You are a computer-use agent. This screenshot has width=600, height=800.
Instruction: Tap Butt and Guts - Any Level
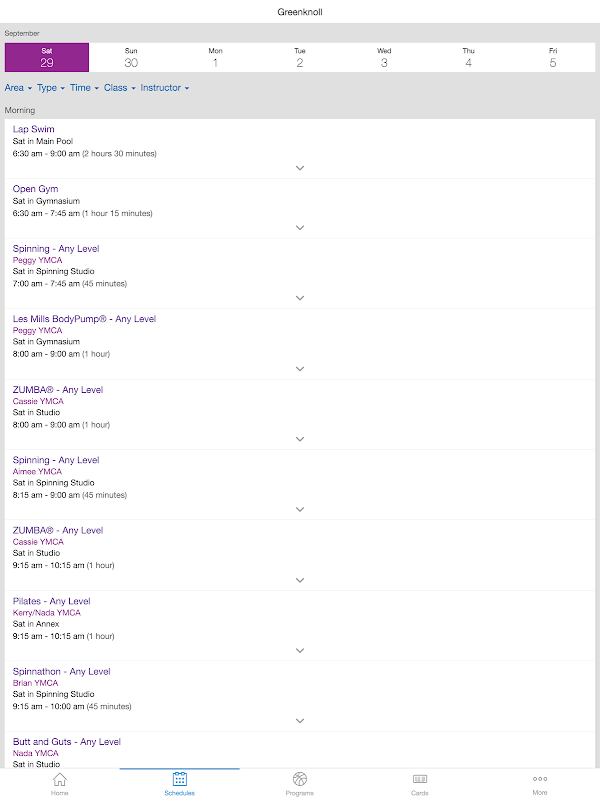tap(67, 742)
